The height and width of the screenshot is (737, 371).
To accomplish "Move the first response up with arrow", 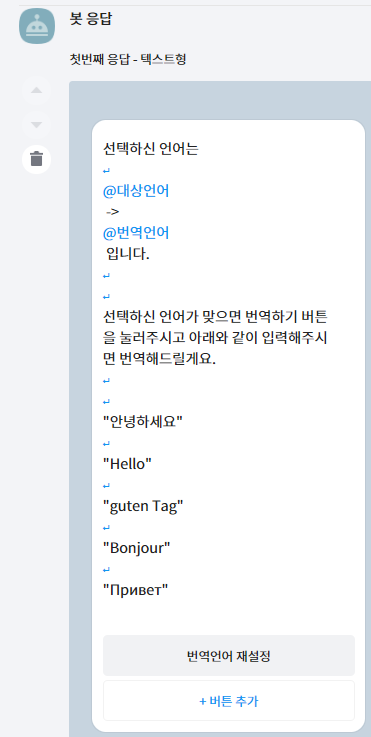I will (x=36, y=90).
